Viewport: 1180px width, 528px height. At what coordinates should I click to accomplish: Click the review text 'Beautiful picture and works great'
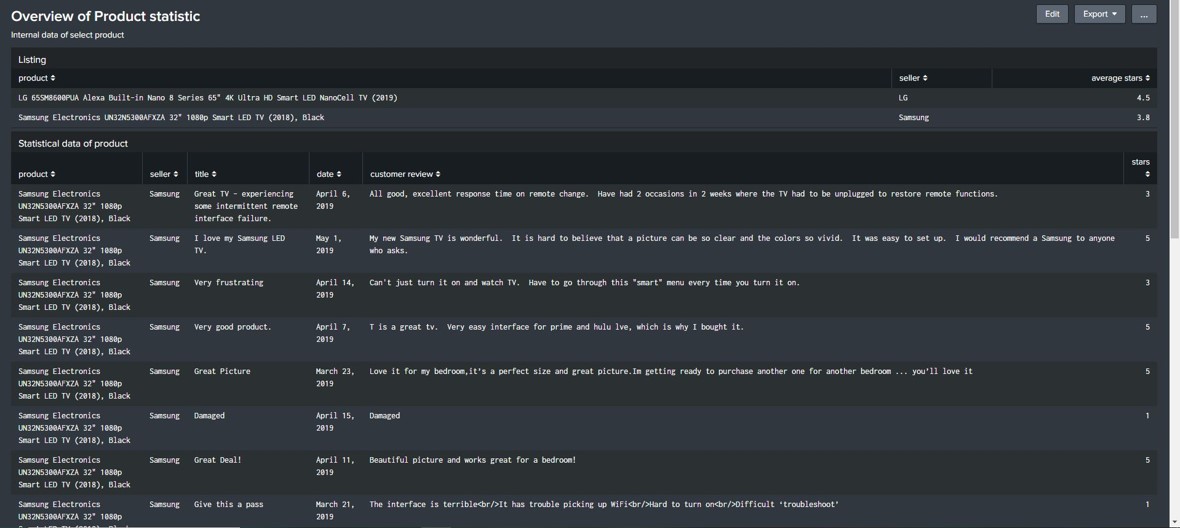point(473,460)
